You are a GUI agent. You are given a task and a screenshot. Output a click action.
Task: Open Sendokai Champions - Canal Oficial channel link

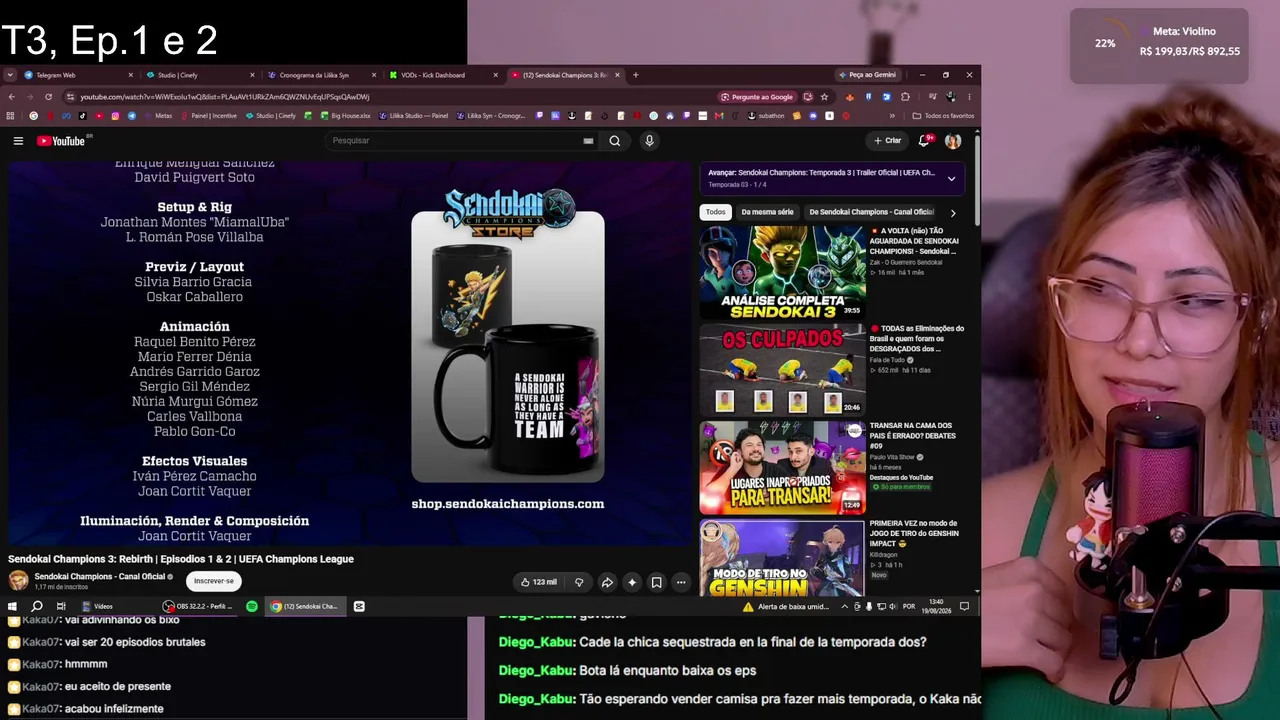100,577
